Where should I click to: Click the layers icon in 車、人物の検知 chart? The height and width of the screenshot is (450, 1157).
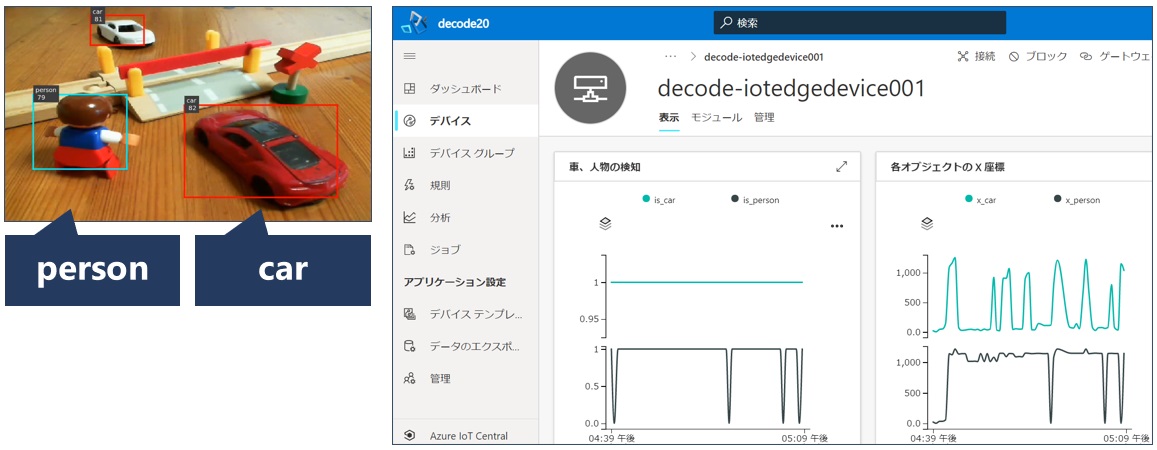(606, 224)
